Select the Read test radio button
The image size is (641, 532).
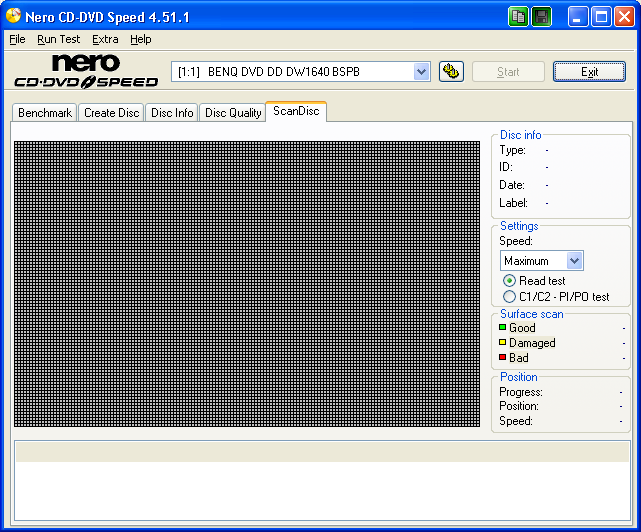coord(510,281)
